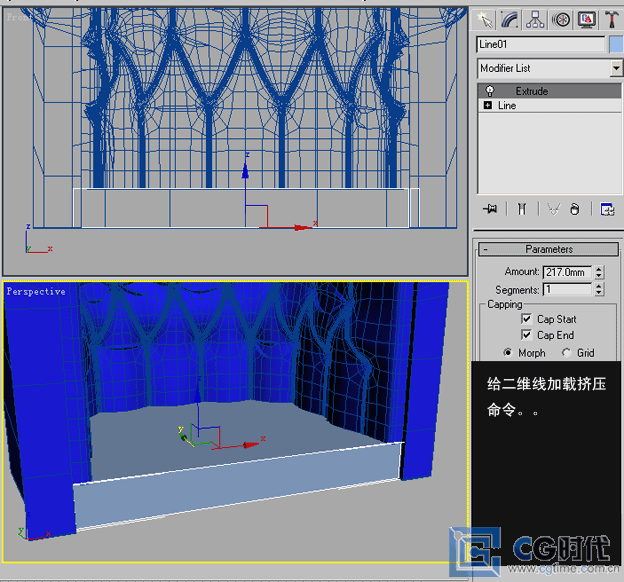Open the object color swatch
This screenshot has width=624, height=582.
point(616,44)
